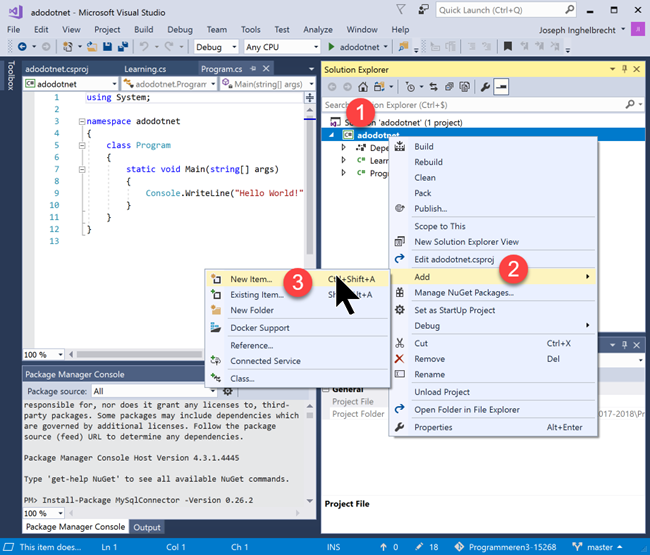Pin the Solution Explorer panel

click(x=625, y=69)
